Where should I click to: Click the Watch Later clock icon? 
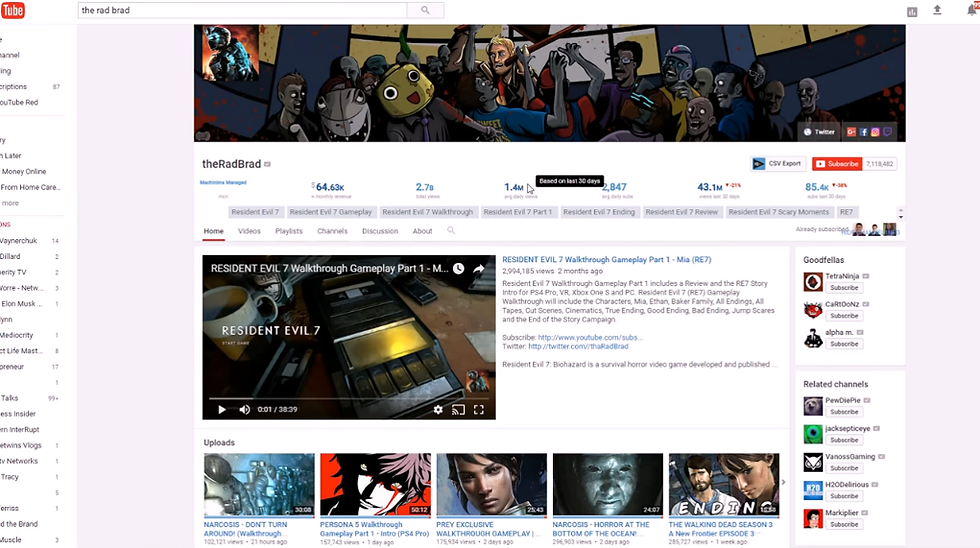pyautogui.click(x=459, y=269)
